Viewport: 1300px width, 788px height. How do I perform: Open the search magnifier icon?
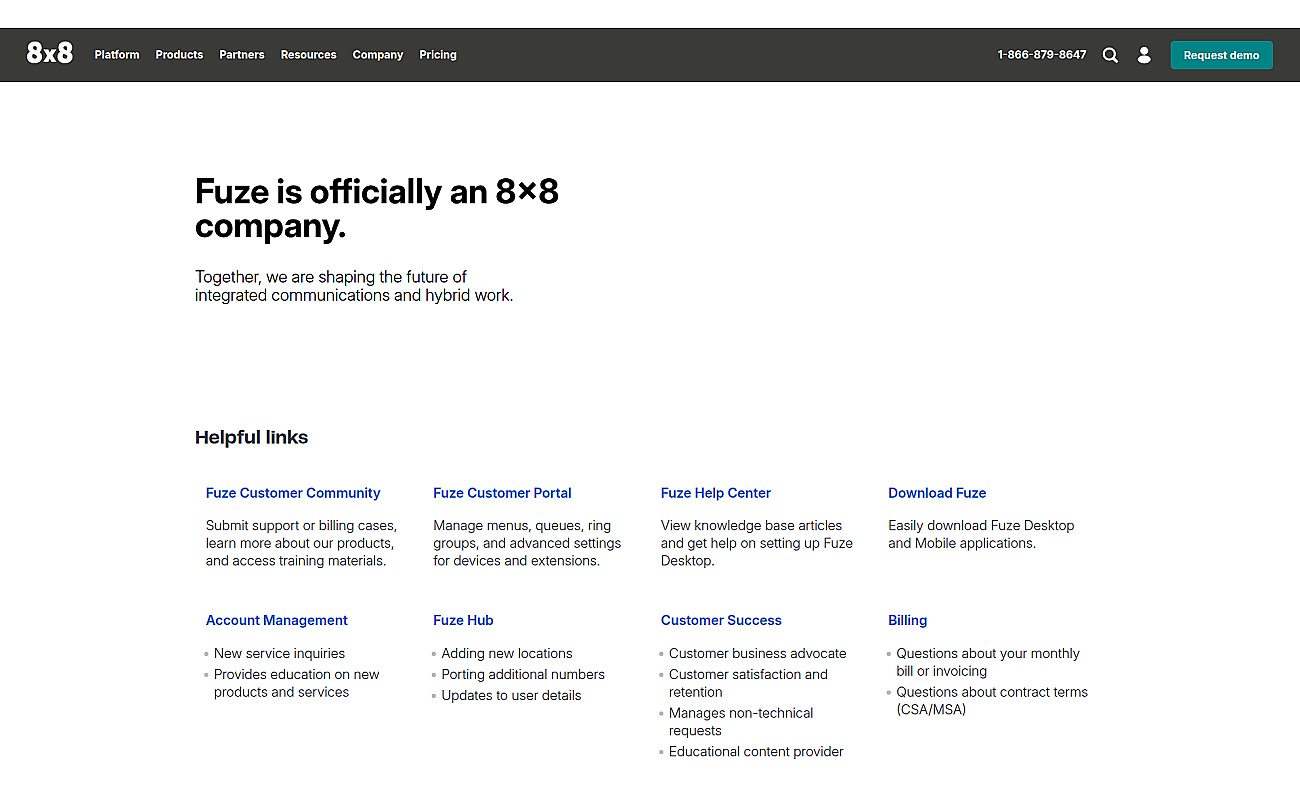[1110, 55]
